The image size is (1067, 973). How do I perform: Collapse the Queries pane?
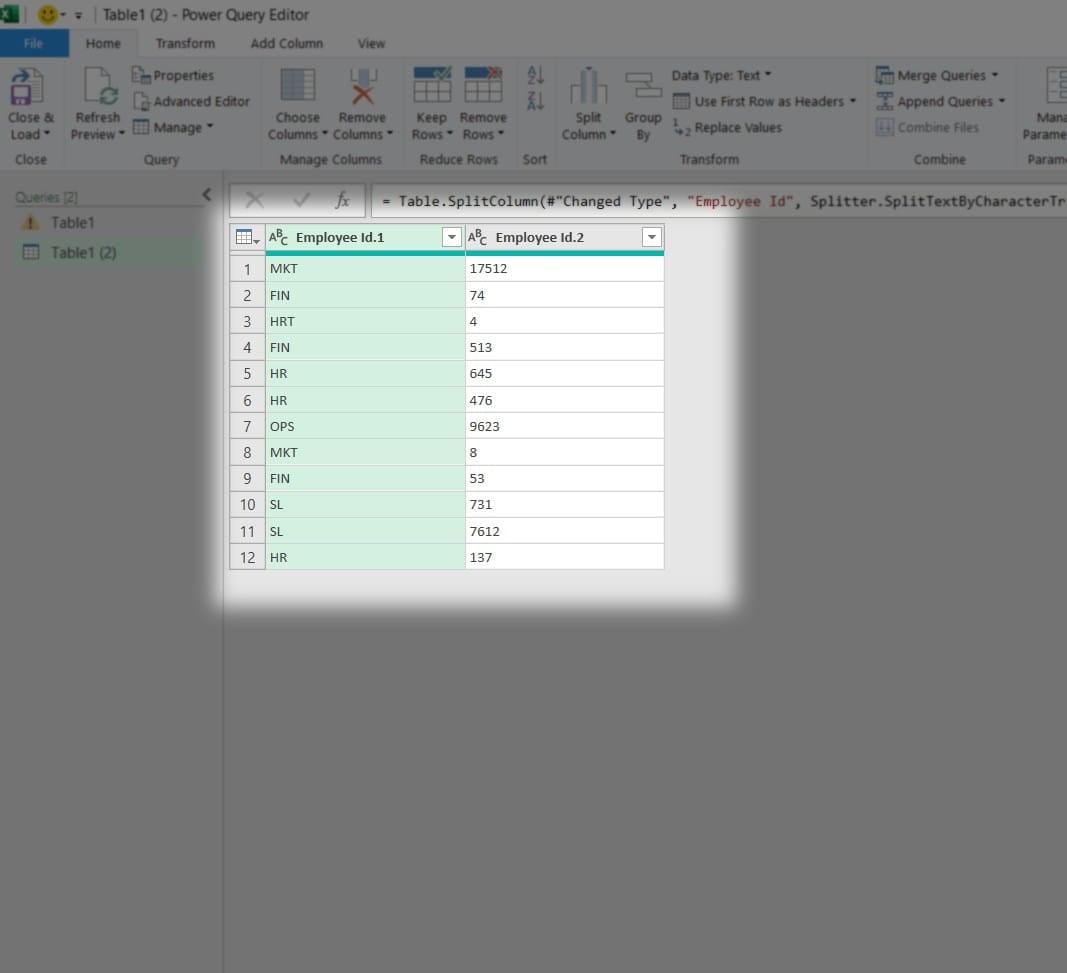pos(207,195)
